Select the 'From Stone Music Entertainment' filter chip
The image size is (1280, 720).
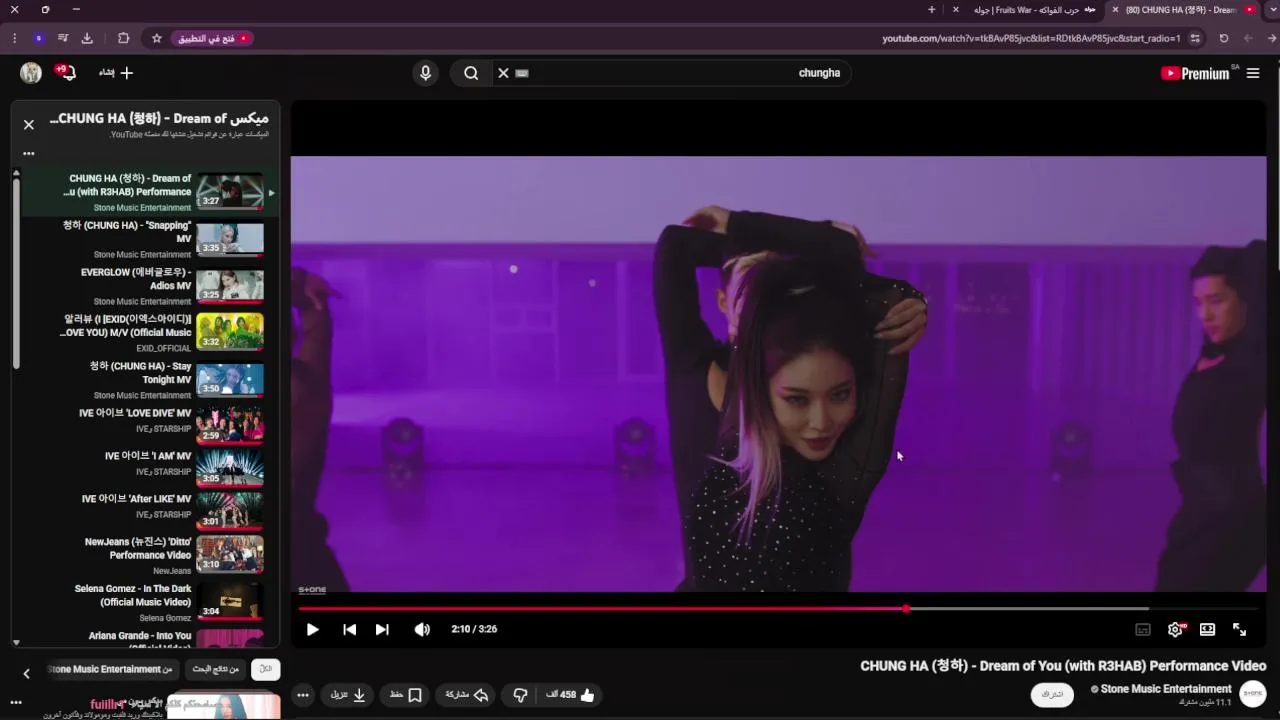pyautogui.click(x=110, y=670)
